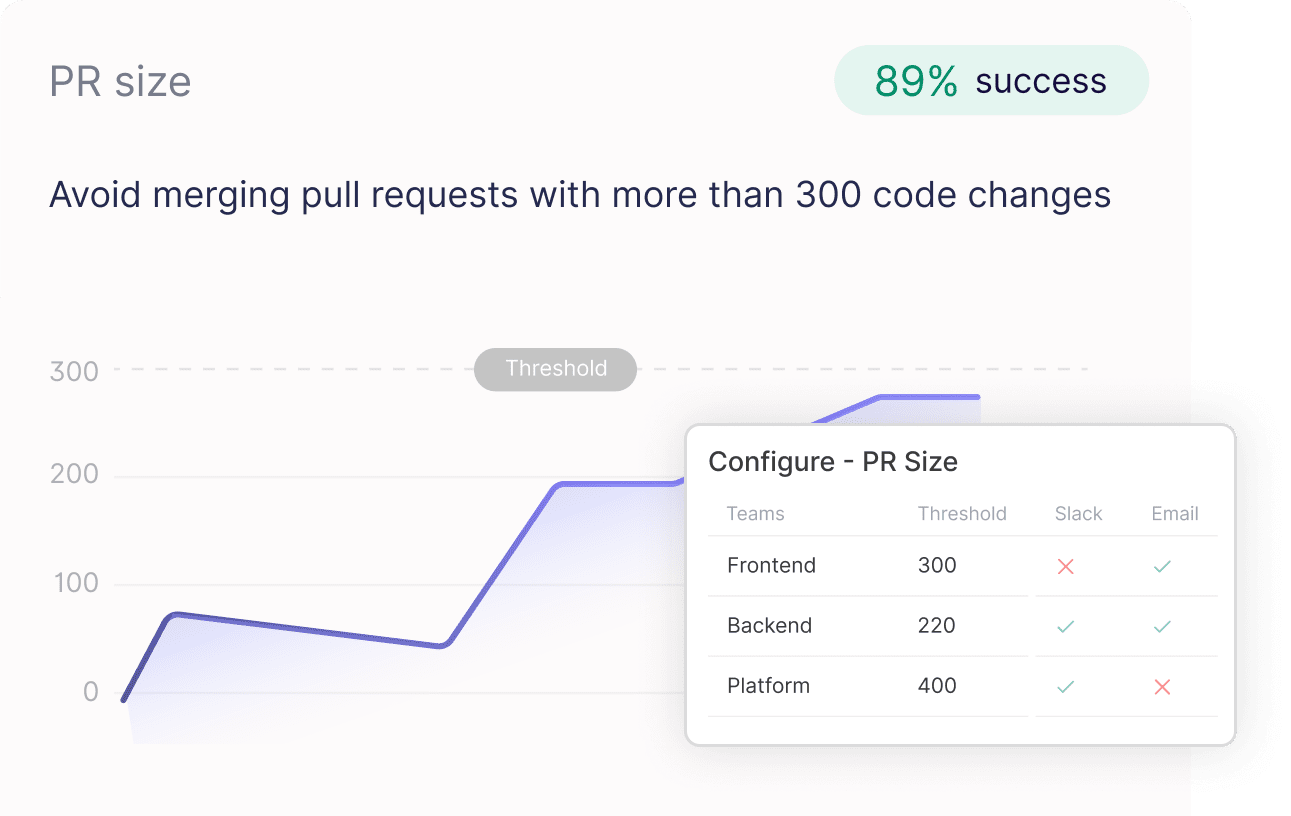
Task: Sort by Teams column header
Action: click(755, 514)
